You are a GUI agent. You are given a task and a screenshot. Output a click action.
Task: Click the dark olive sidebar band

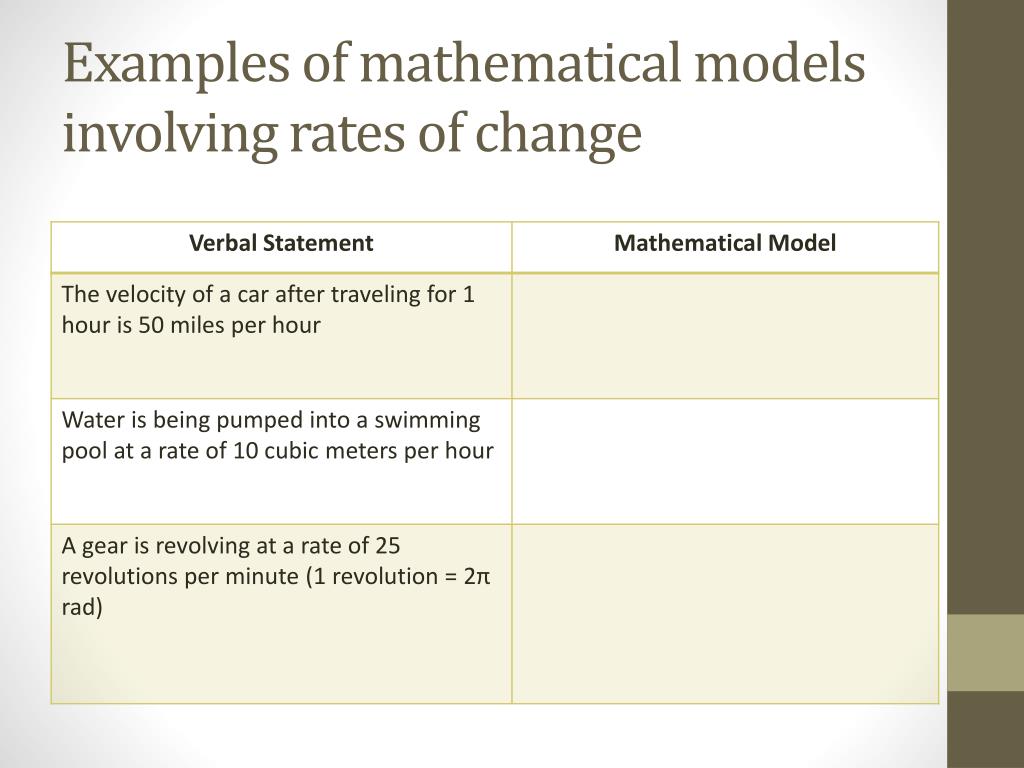(x=985, y=307)
